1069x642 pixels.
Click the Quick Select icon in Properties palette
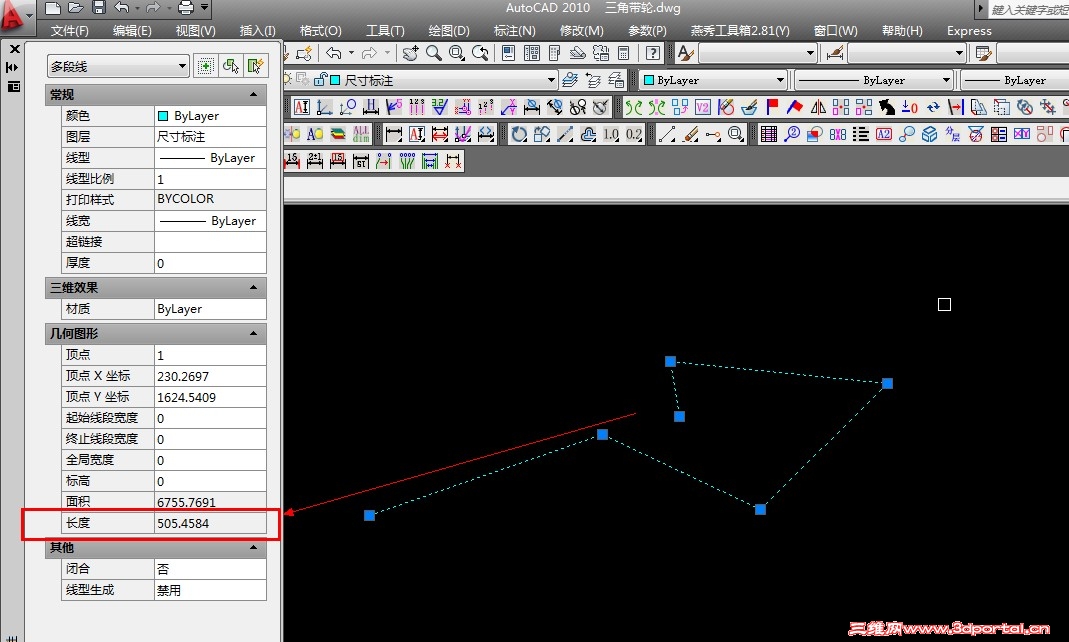coord(256,66)
